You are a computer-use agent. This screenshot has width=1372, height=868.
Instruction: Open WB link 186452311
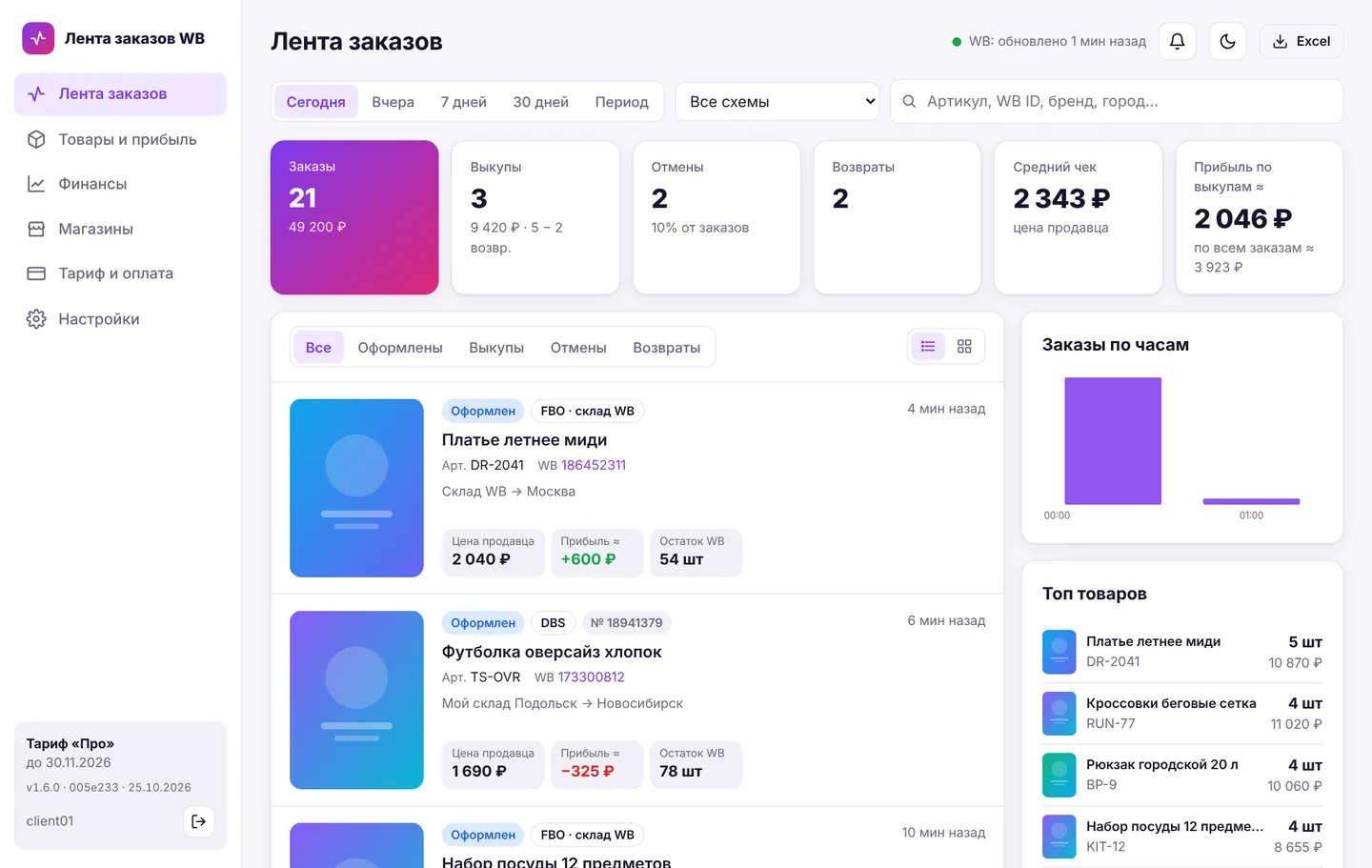point(594,465)
